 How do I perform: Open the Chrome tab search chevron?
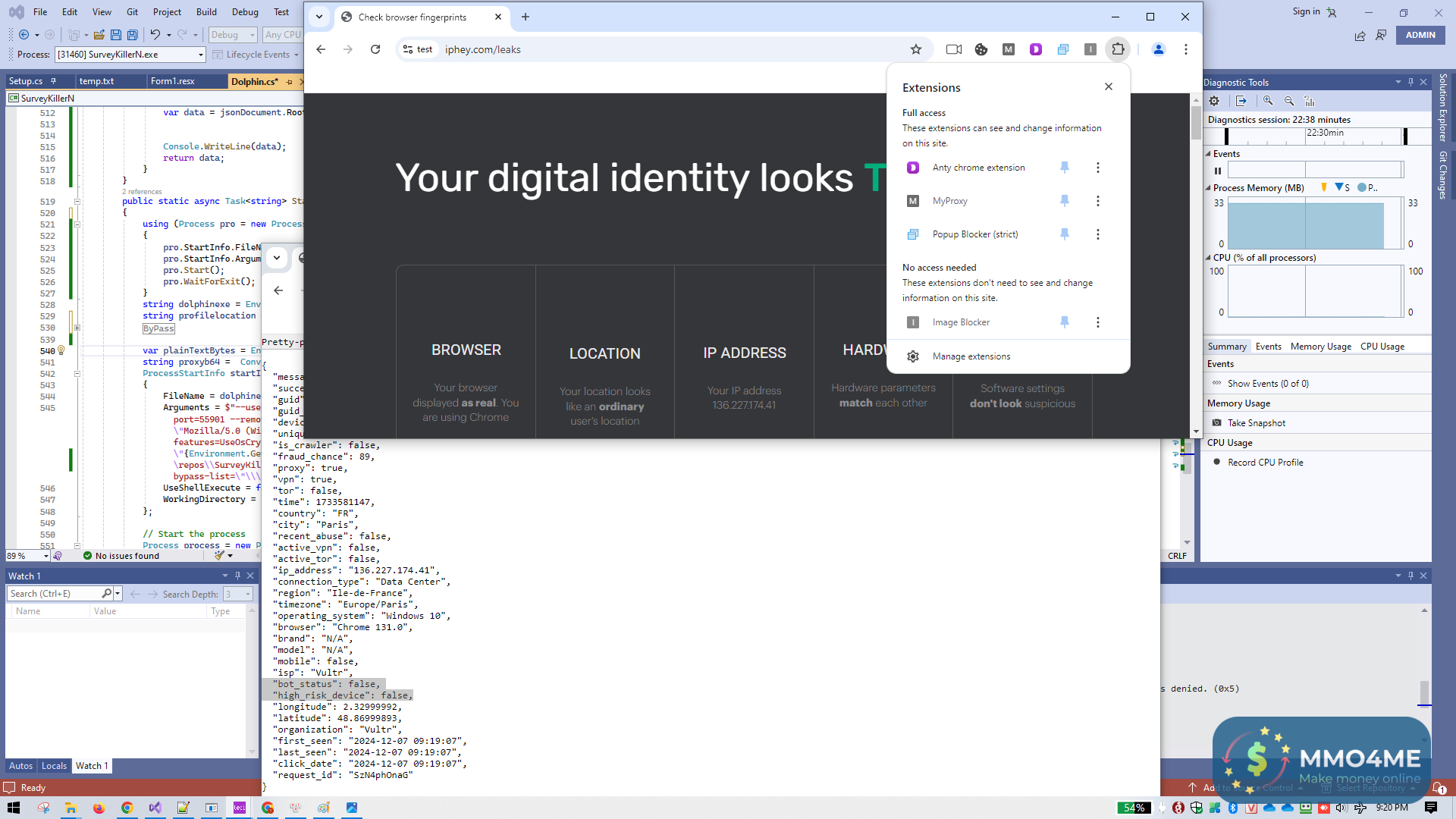(319, 17)
